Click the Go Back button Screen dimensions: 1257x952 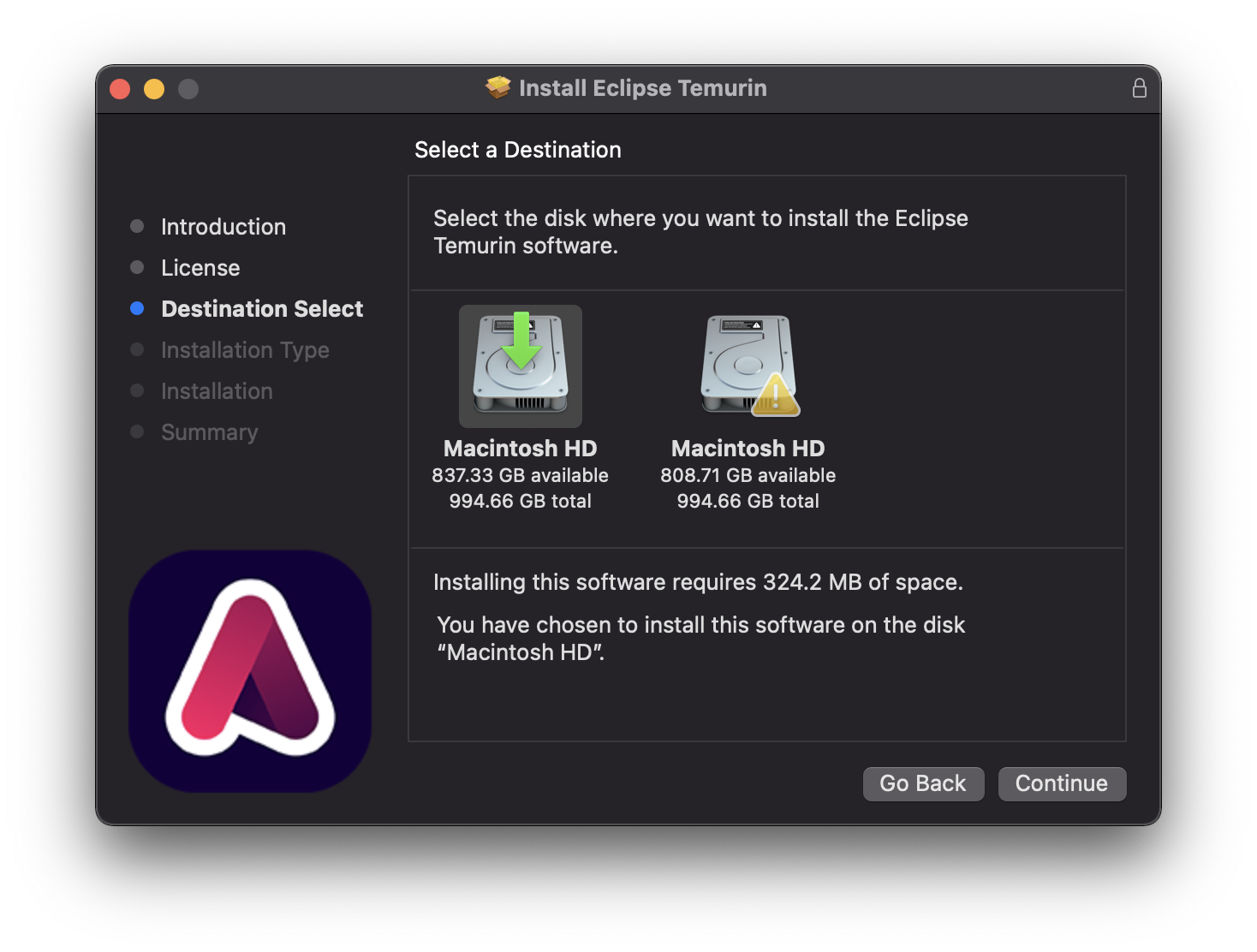[x=923, y=783]
